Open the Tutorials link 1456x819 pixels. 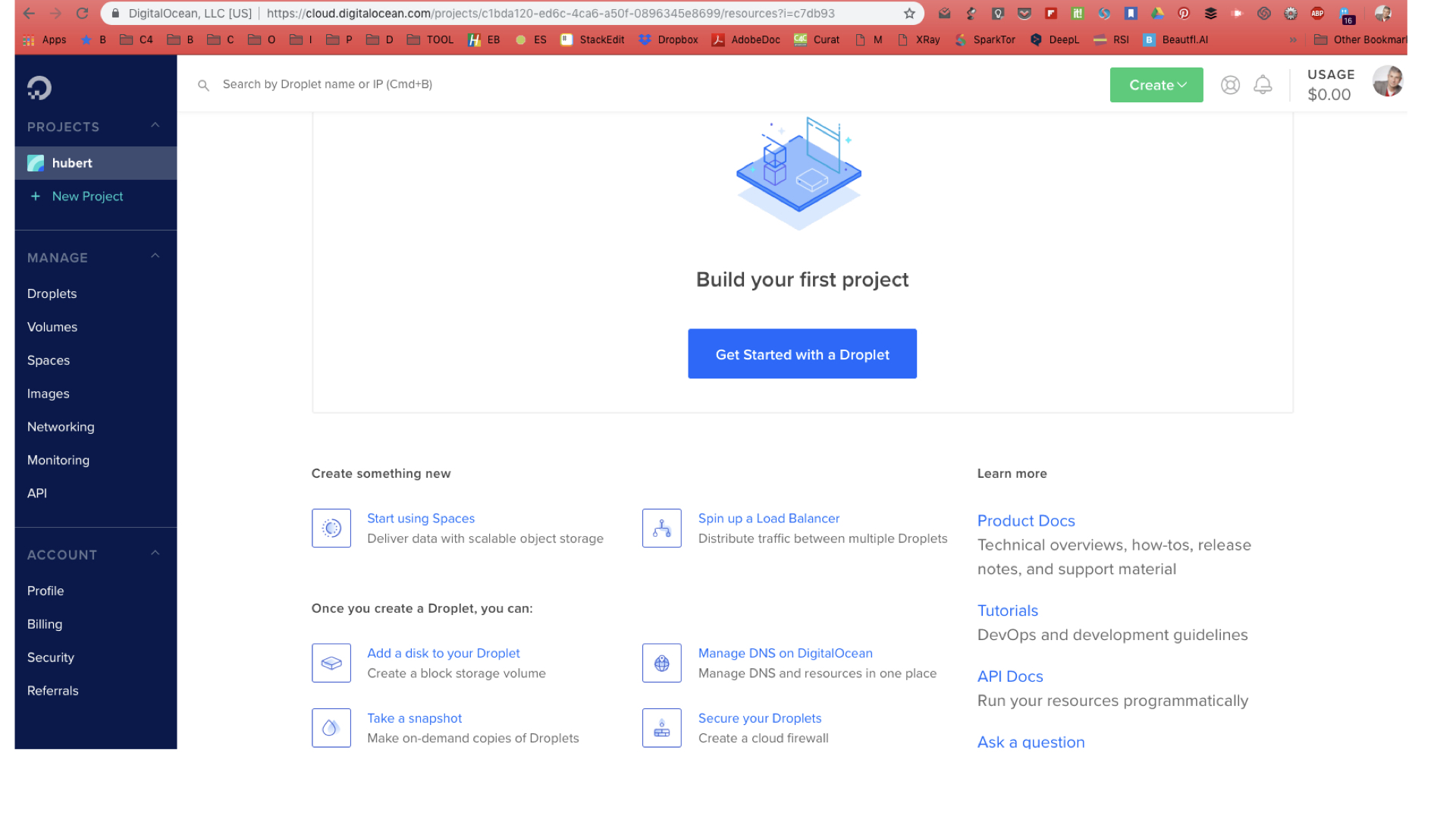pos(1008,610)
